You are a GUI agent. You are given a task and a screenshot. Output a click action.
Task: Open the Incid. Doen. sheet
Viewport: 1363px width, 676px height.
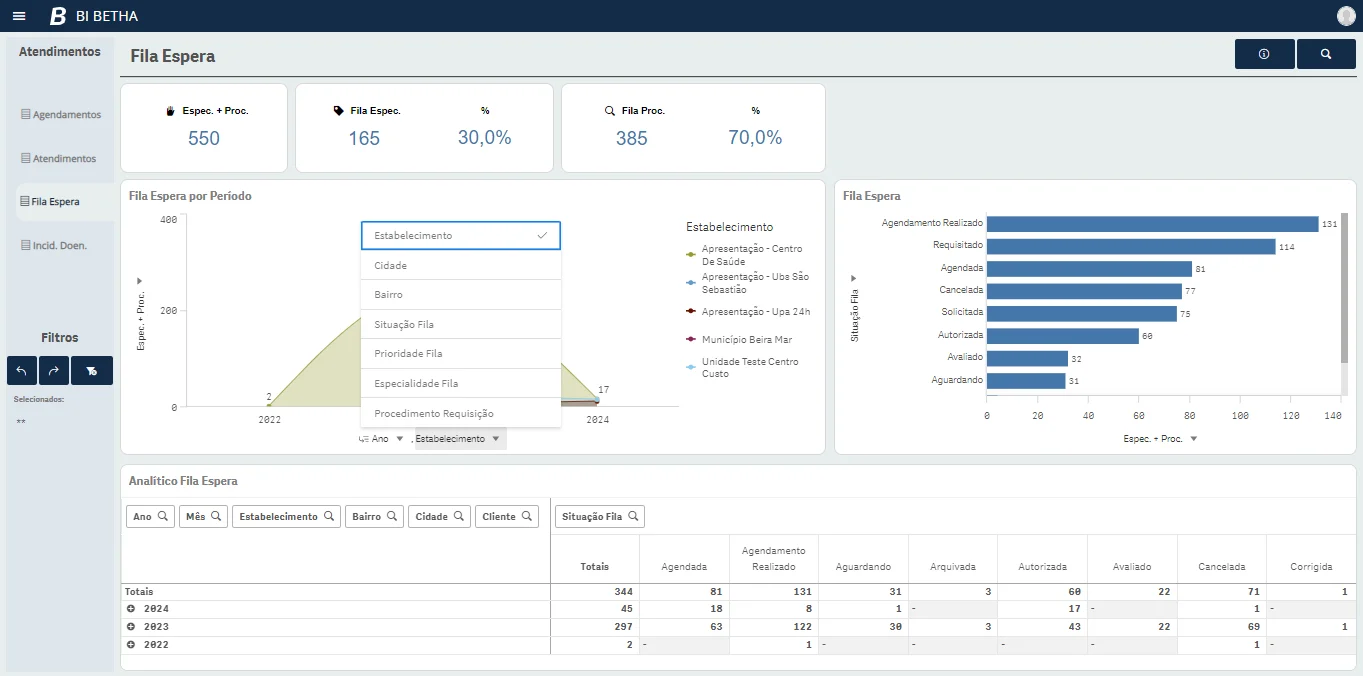53,245
